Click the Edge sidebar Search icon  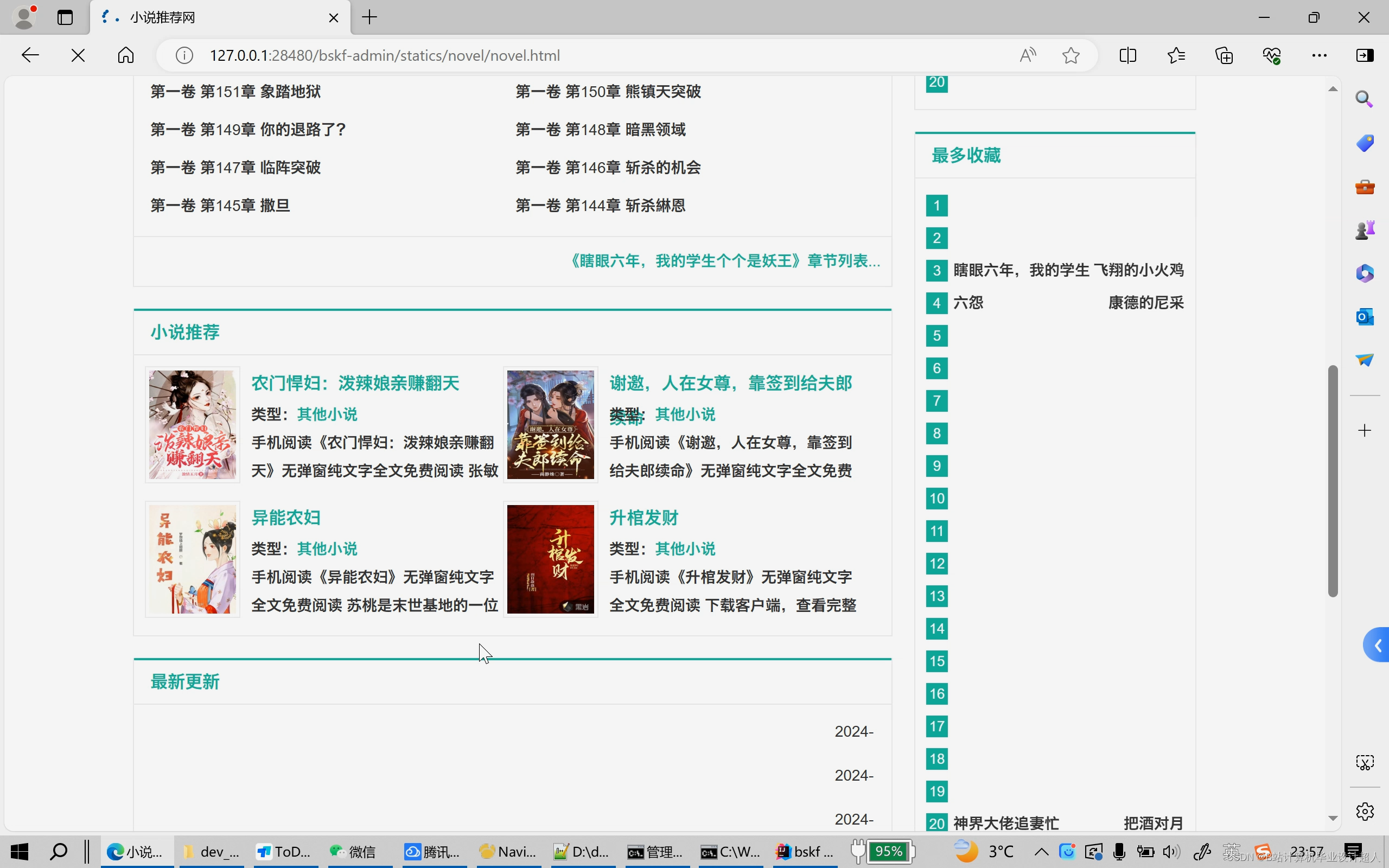point(1365,99)
